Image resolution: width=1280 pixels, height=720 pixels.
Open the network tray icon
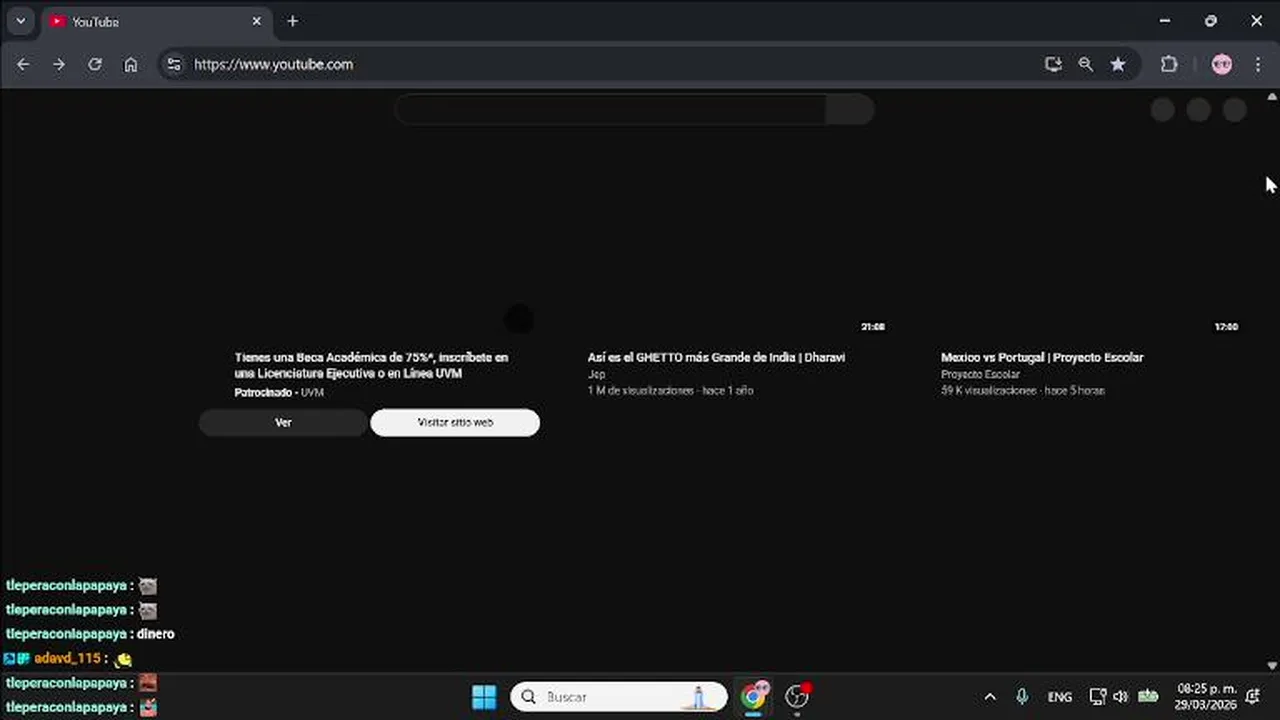pos(1097,697)
